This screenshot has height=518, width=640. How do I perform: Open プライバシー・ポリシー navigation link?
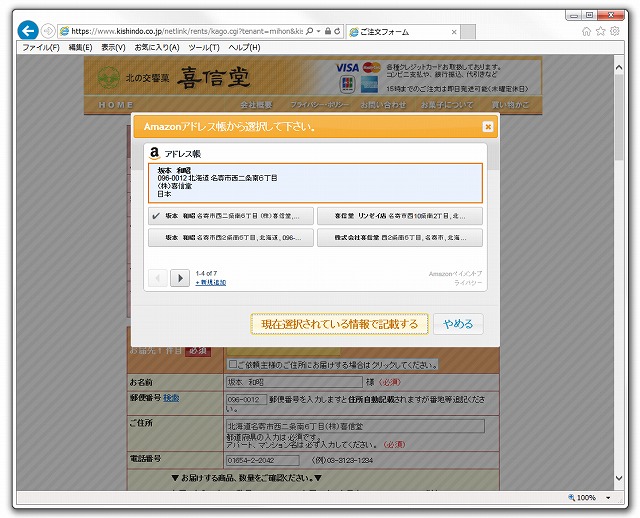tap(320, 105)
